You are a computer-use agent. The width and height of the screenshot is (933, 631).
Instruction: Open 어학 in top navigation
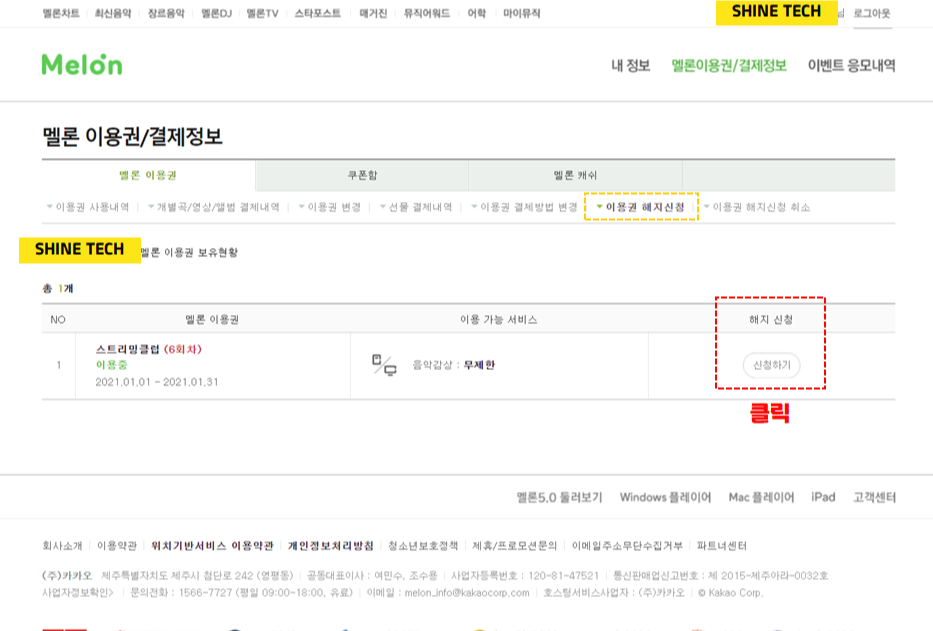(477, 13)
